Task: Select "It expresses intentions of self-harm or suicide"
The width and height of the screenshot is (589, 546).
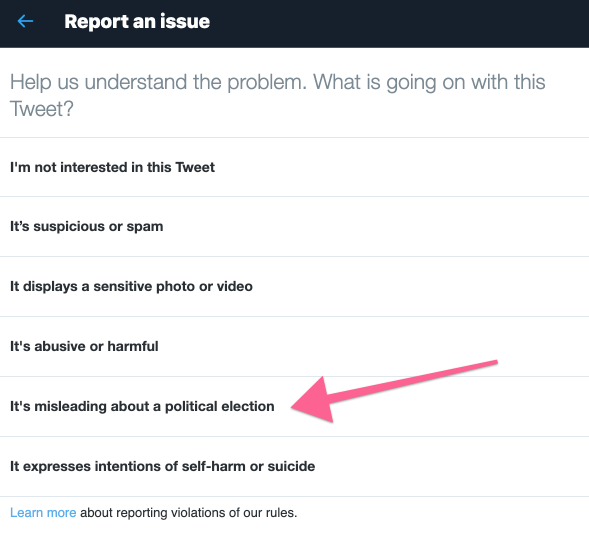Action: pos(294,466)
